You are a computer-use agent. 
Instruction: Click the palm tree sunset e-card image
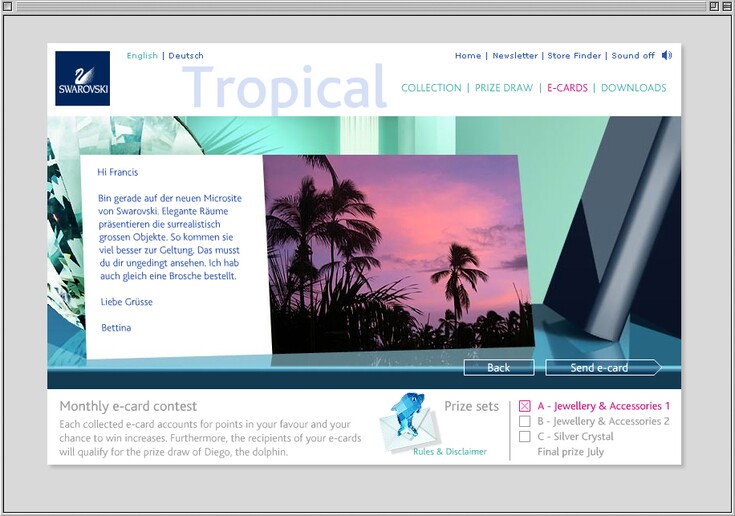398,254
